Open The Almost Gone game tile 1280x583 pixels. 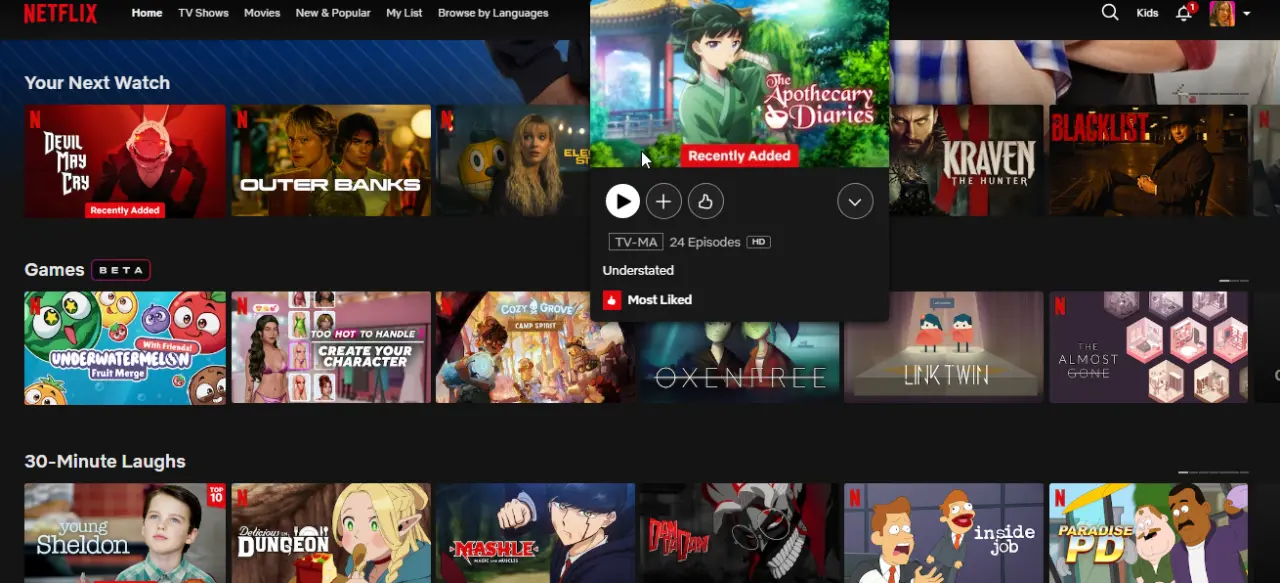[x=1148, y=347]
